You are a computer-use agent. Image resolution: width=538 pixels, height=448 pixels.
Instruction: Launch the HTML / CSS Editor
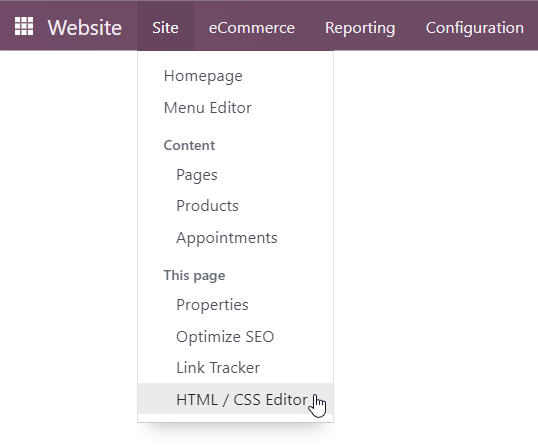coord(235,399)
